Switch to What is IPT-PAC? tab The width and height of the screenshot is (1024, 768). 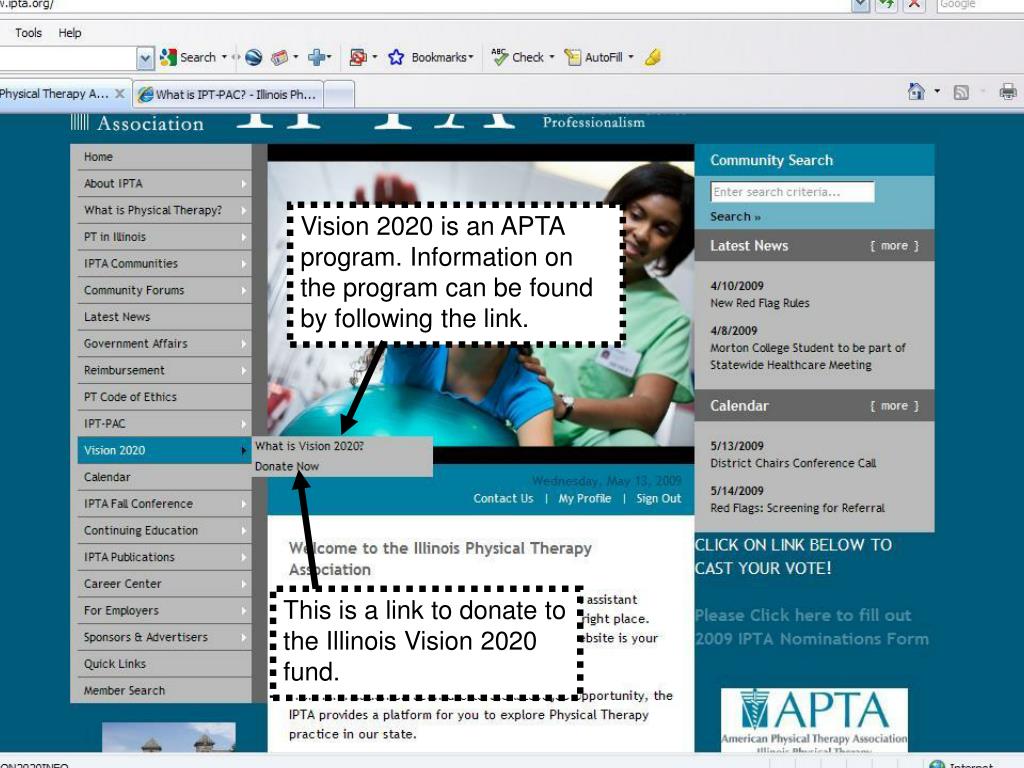click(227, 95)
